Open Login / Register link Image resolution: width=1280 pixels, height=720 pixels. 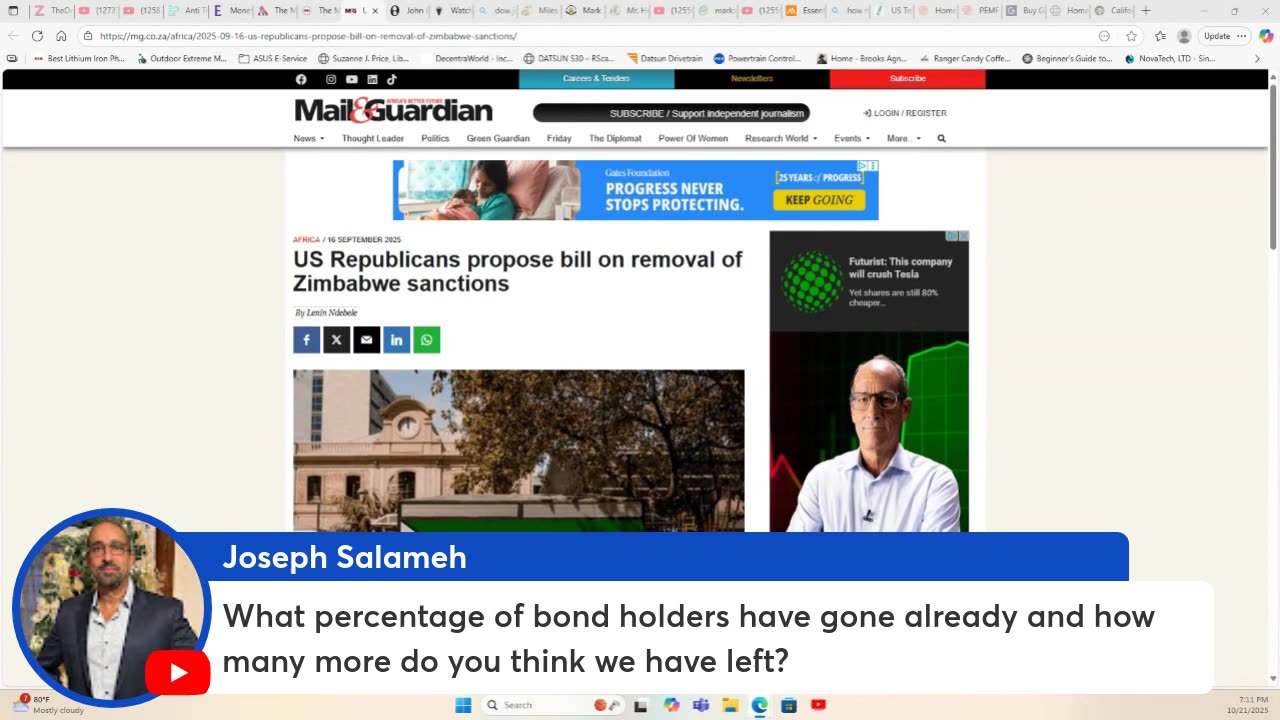[905, 113]
